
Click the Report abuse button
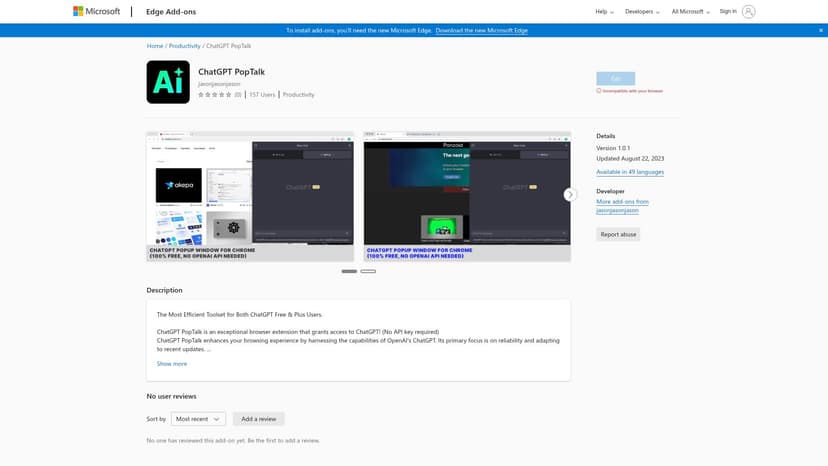[x=618, y=234]
